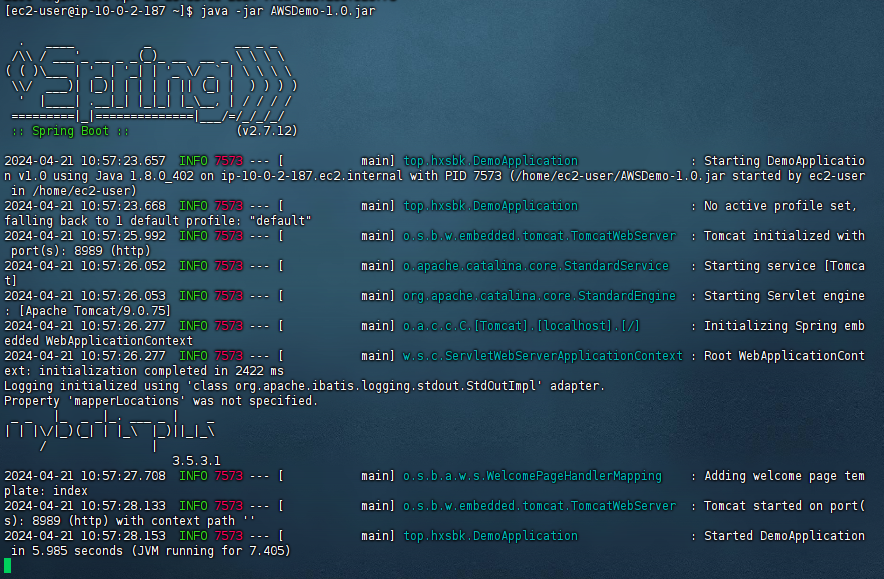
Task: Click logger 'o.s.b.a.w.s.WelcomePageHandlerMapping'
Action: click(x=532, y=476)
